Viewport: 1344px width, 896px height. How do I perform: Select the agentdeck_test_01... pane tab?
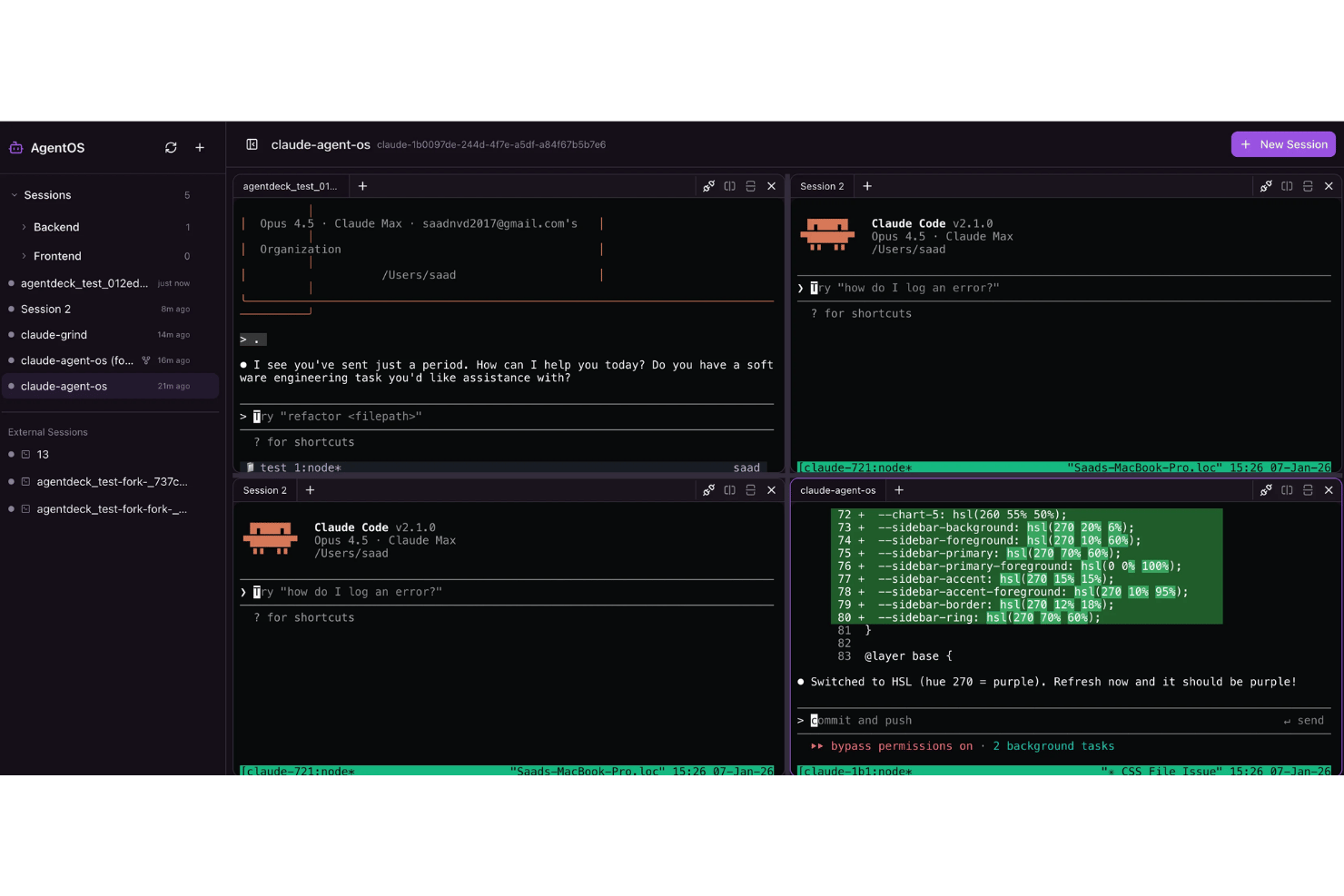290,186
